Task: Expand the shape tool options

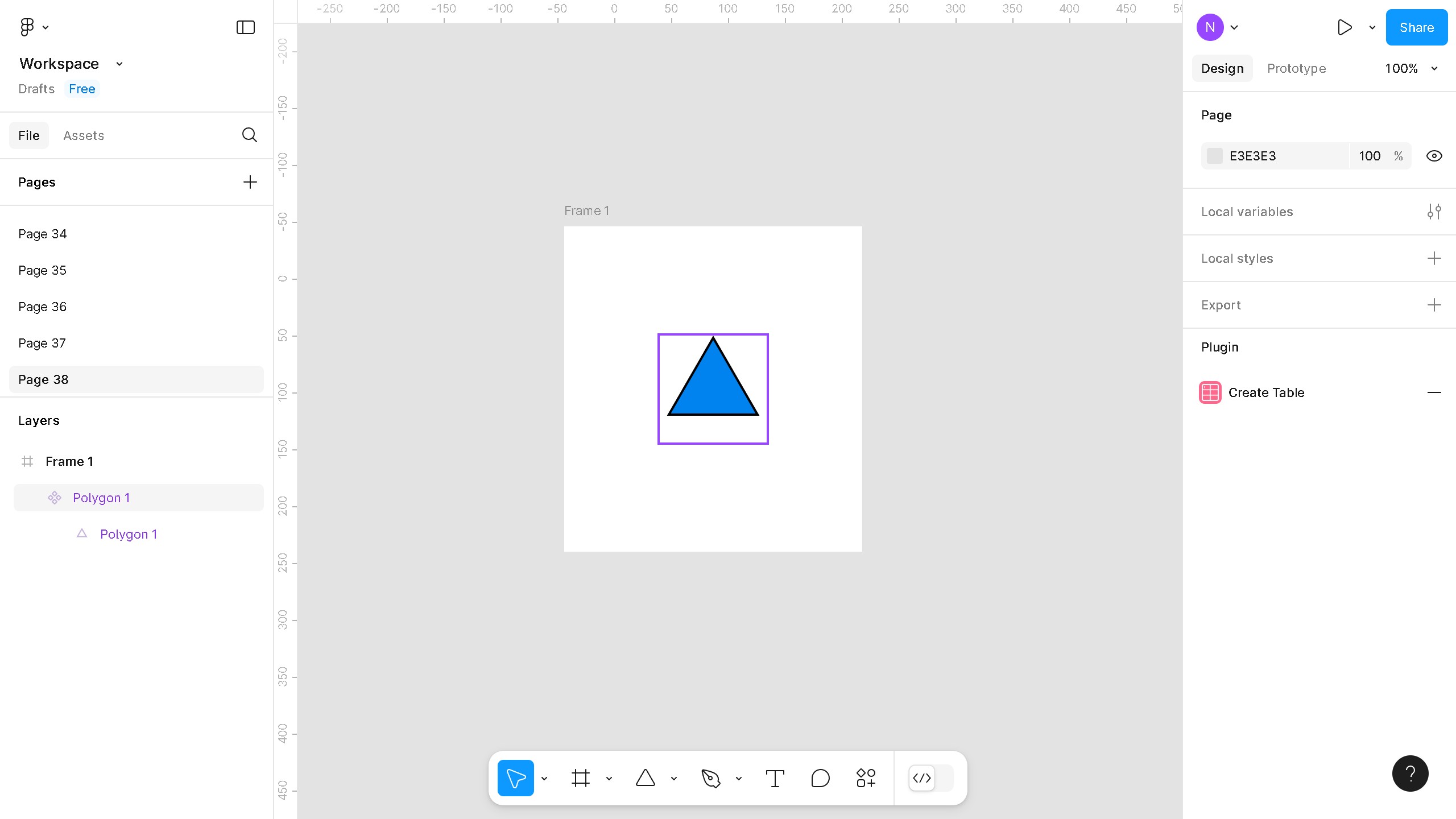Action: (673, 777)
